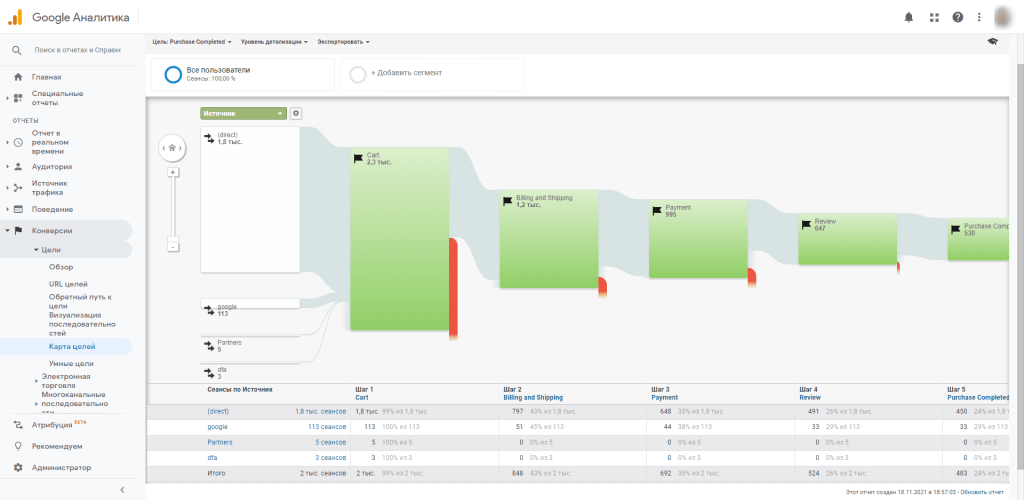Open the Google apps grid icon

934,17
